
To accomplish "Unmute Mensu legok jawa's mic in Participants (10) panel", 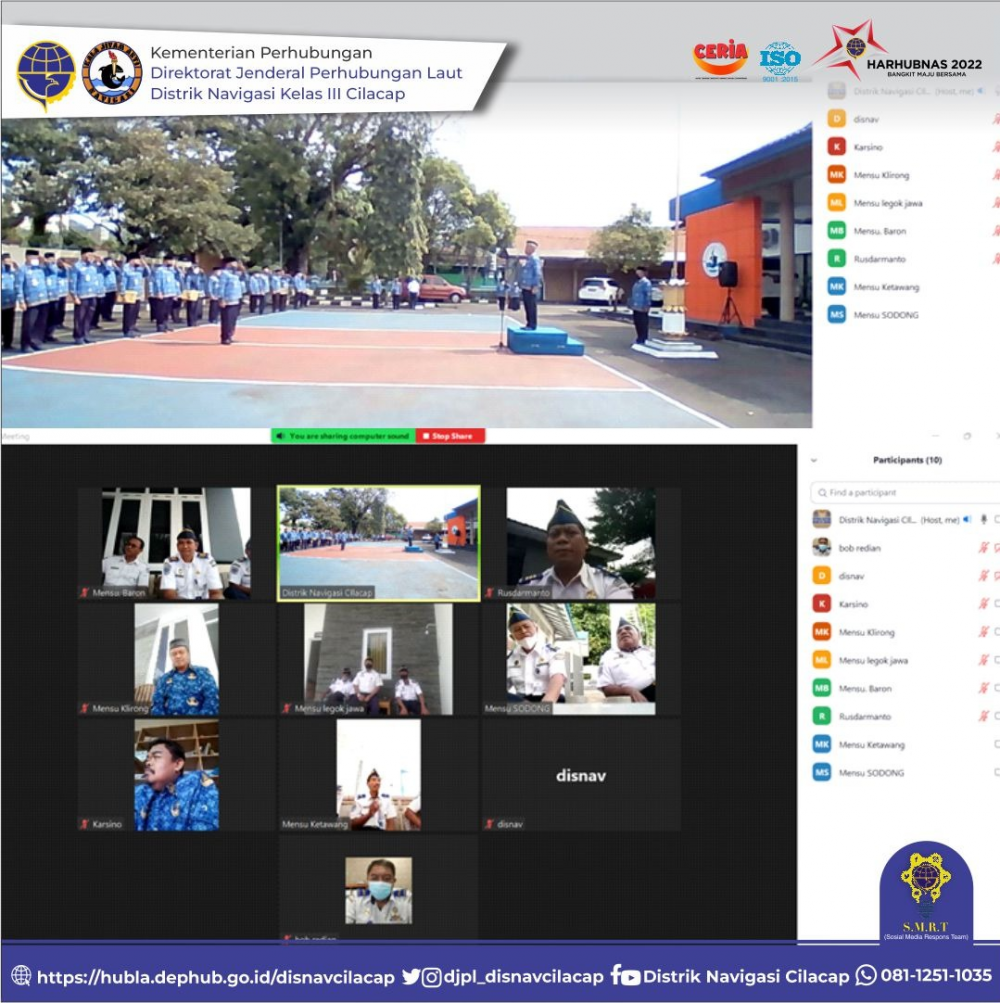I will [984, 660].
